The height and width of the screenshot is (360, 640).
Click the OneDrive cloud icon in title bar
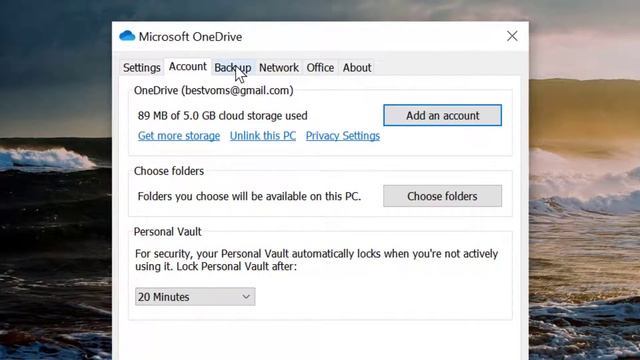(127, 36)
